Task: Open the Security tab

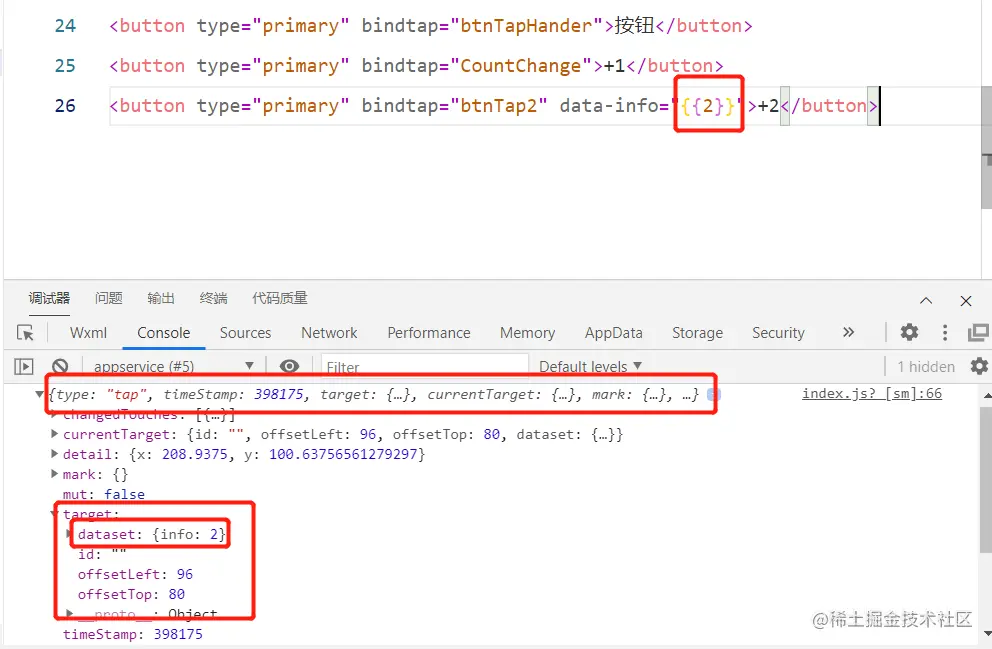Action: point(778,333)
